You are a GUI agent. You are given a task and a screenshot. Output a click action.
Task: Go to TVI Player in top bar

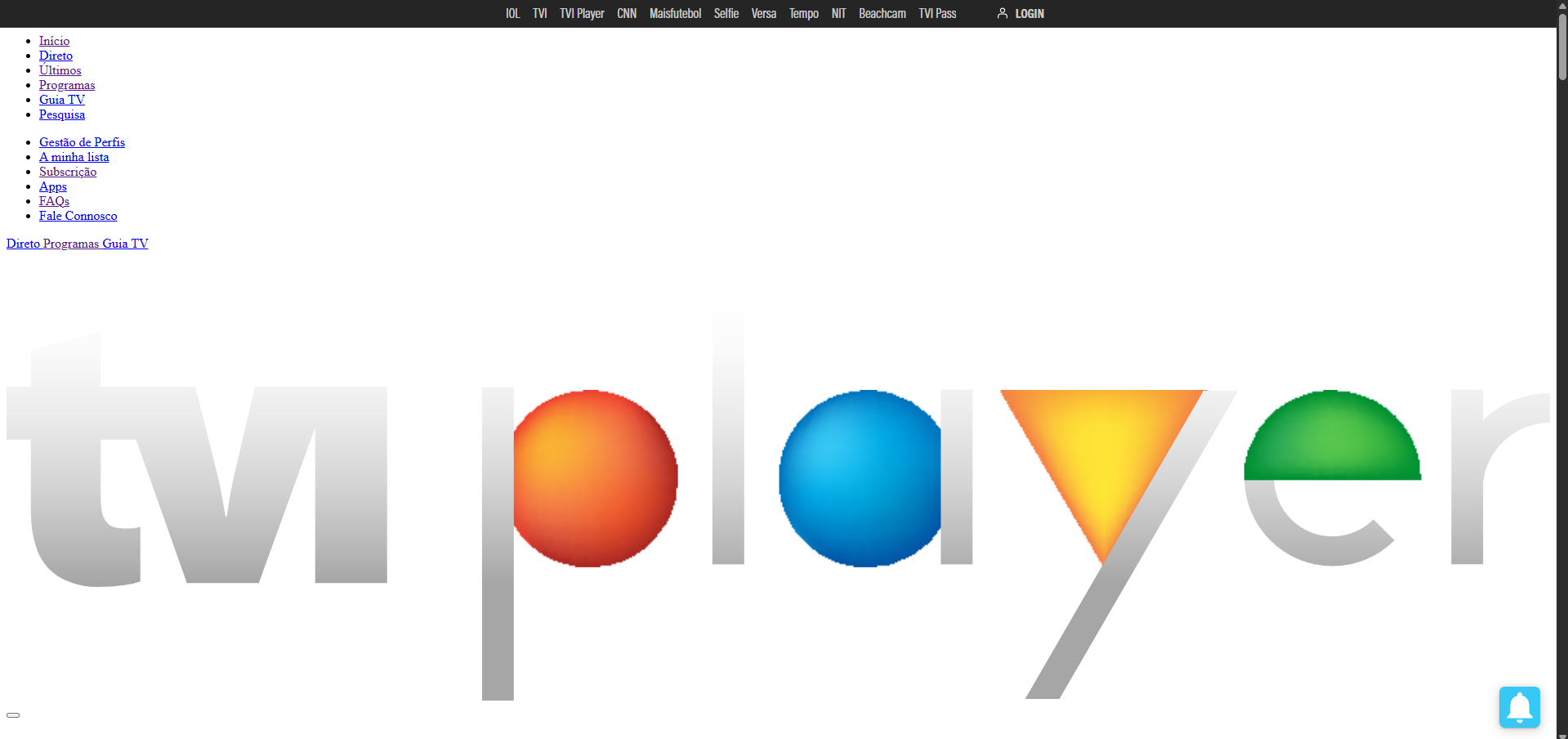(582, 14)
